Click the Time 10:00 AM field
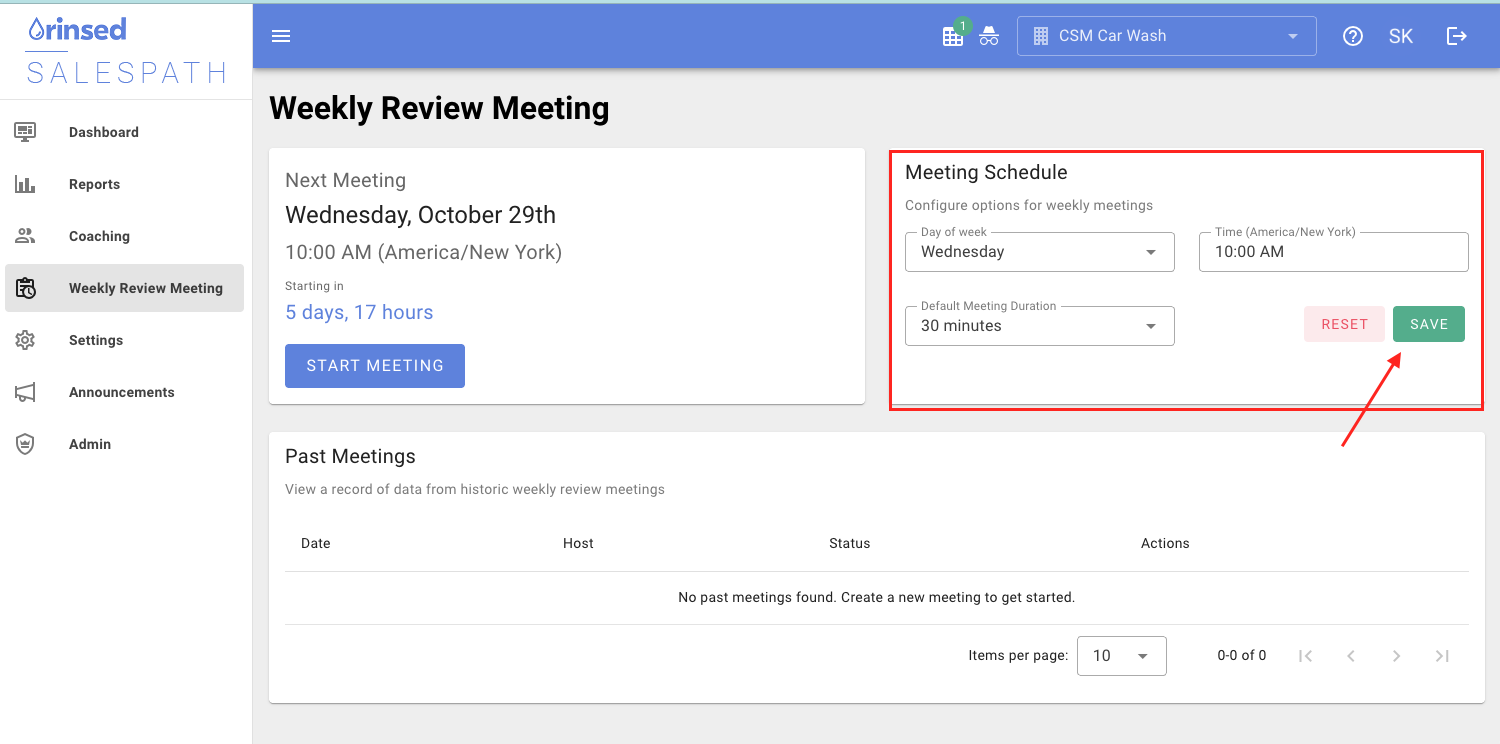 pos(1334,252)
